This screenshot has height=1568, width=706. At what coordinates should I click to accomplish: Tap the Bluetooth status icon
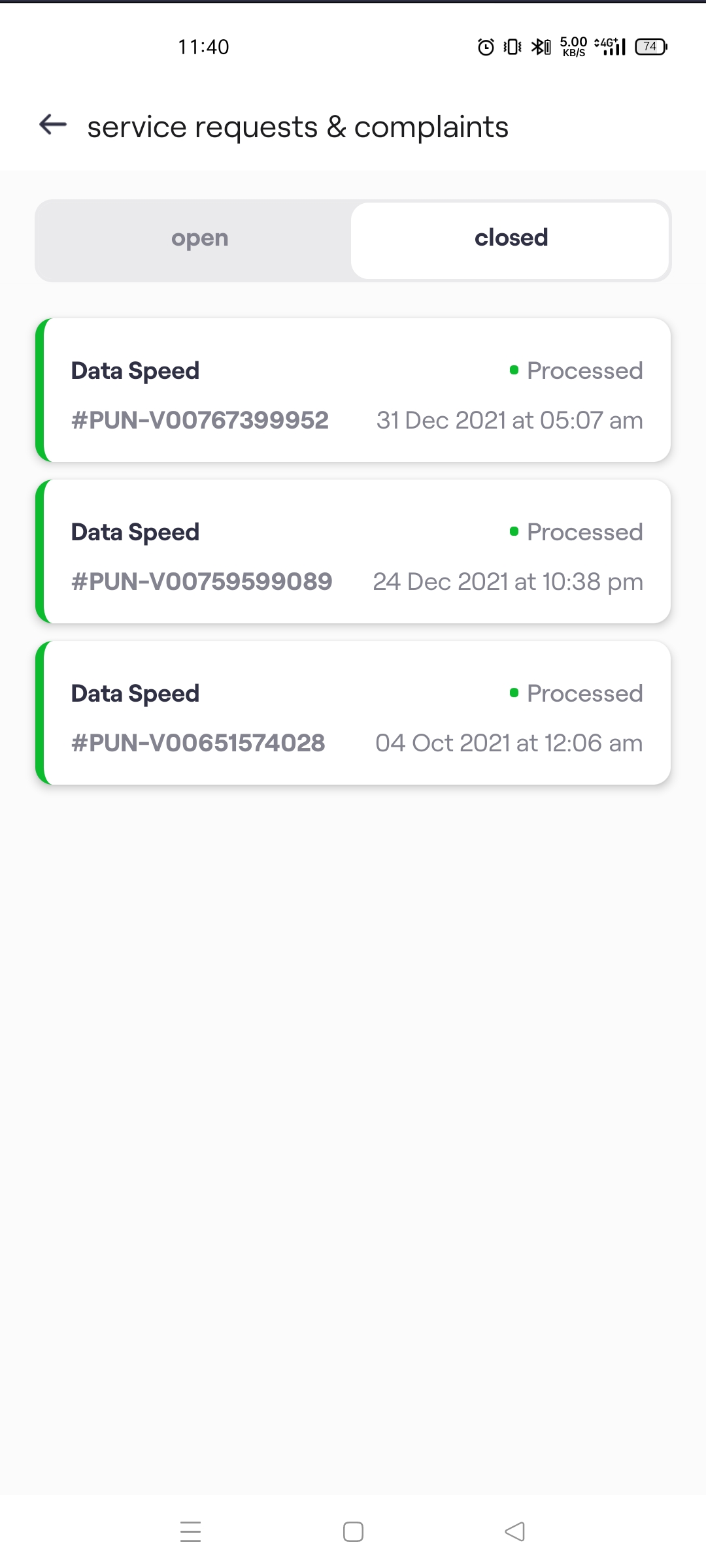541,47
